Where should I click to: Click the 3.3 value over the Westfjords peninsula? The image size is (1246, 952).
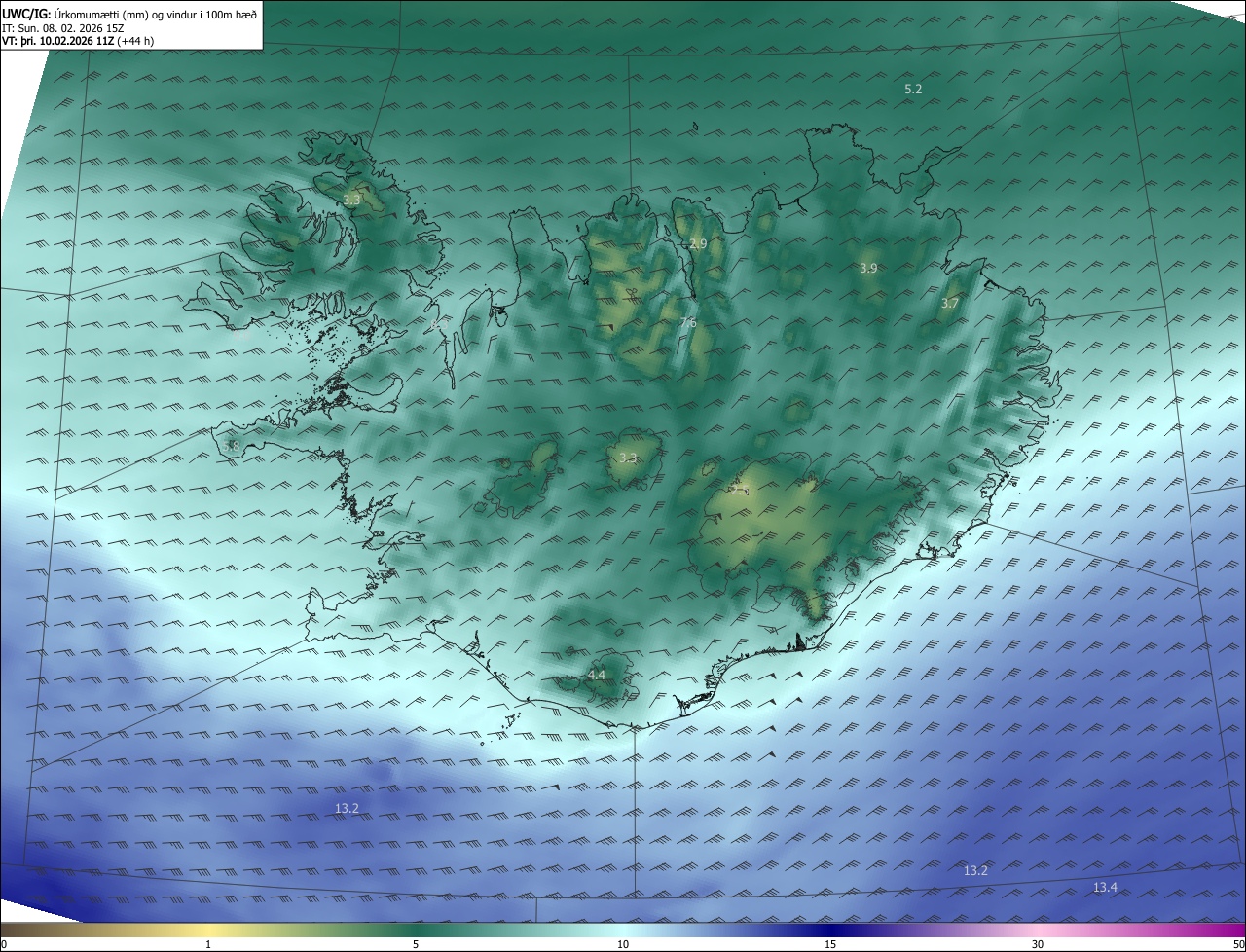click(x=352, y=200)
